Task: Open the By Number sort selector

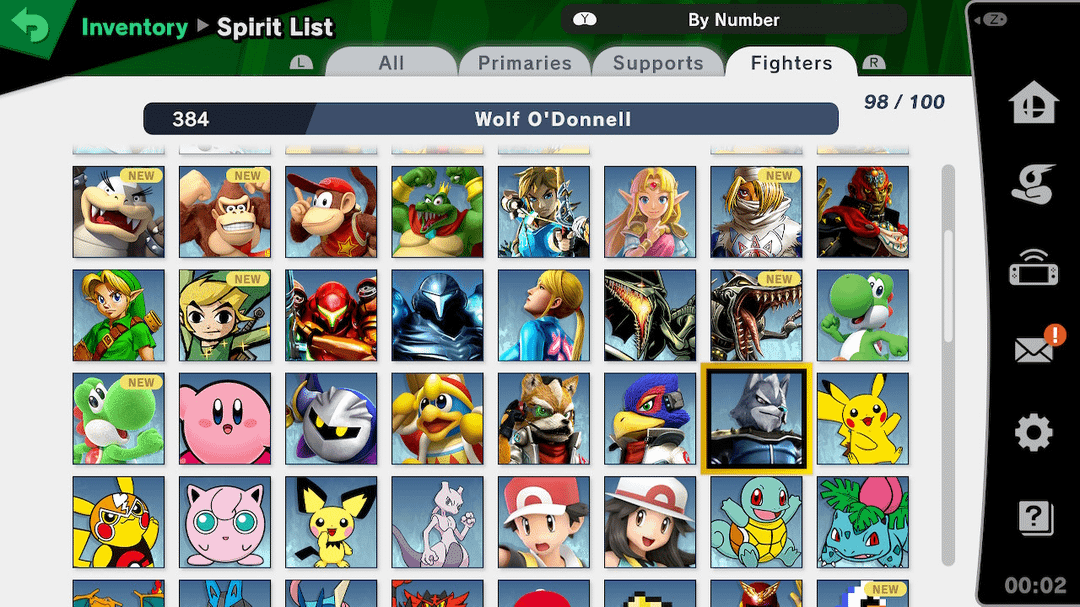Action: 734,20
